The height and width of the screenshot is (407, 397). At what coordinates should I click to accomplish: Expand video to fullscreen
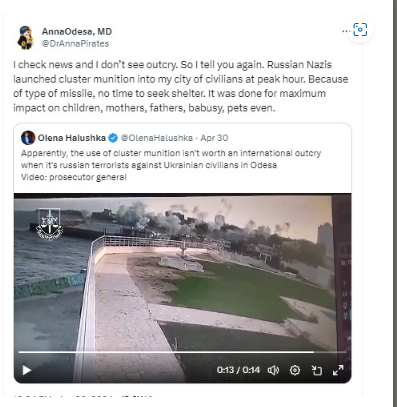pyautogui.click(x=338, y=370)
